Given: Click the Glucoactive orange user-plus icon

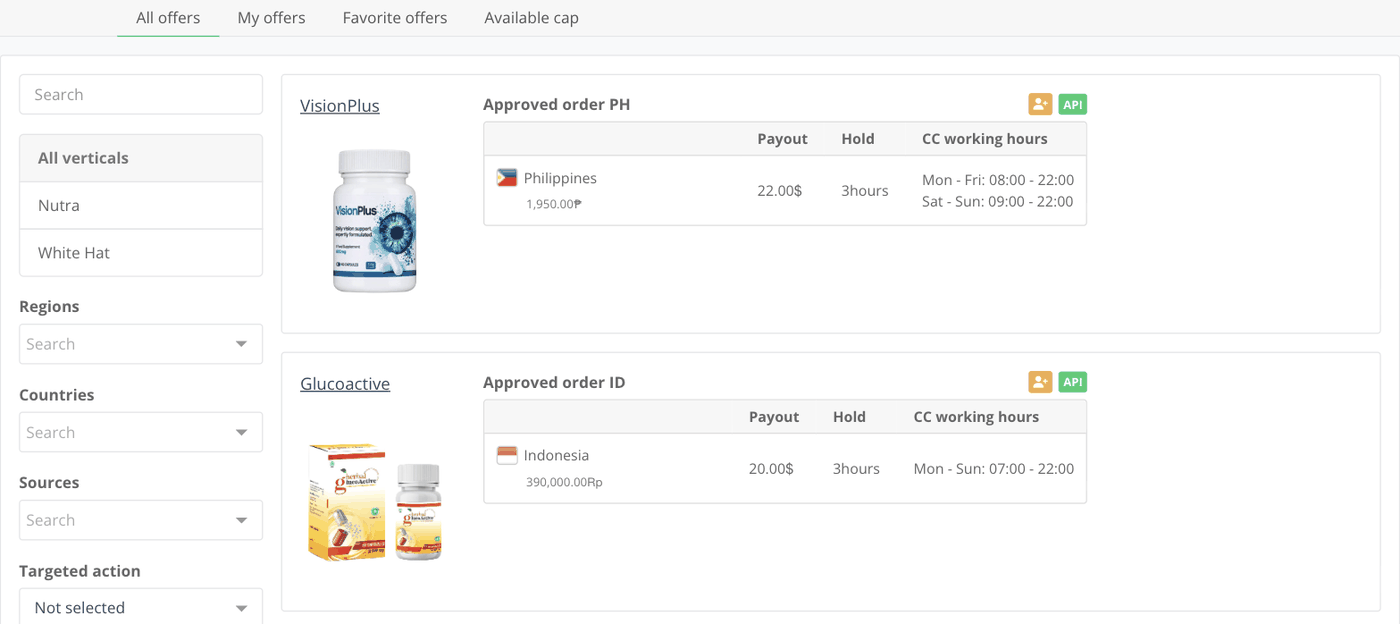Looking at the screenshot, I should tap(1040, 382).
